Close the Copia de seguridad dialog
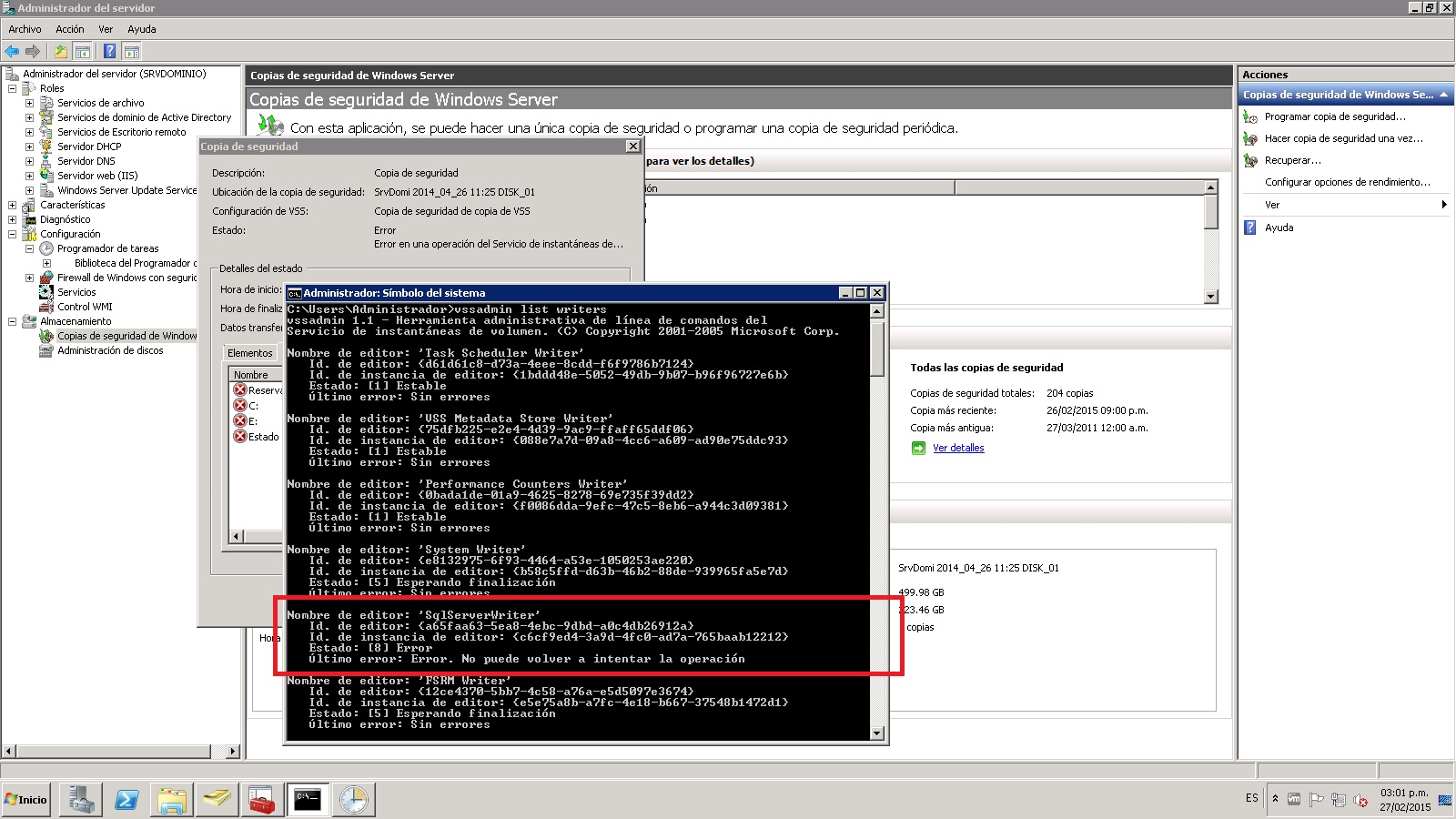 pos(633,146)
